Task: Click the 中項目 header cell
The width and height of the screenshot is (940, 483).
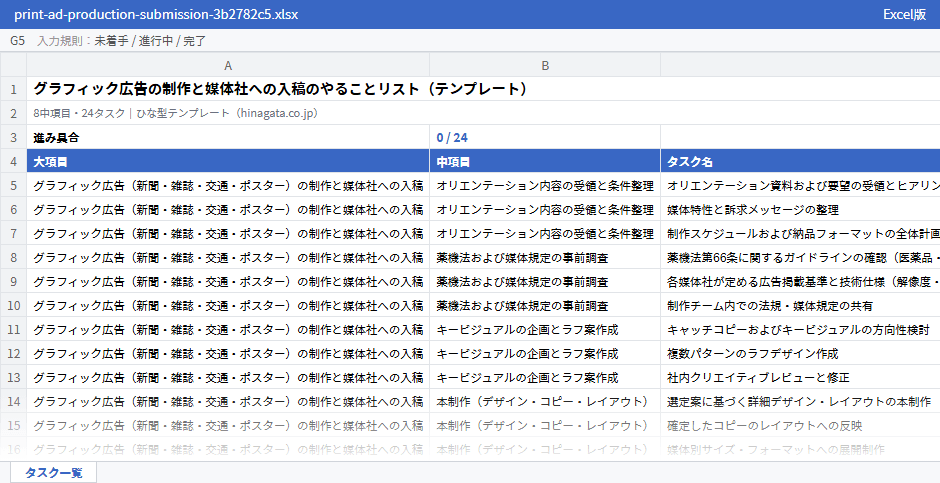Action: pos(545,161)
